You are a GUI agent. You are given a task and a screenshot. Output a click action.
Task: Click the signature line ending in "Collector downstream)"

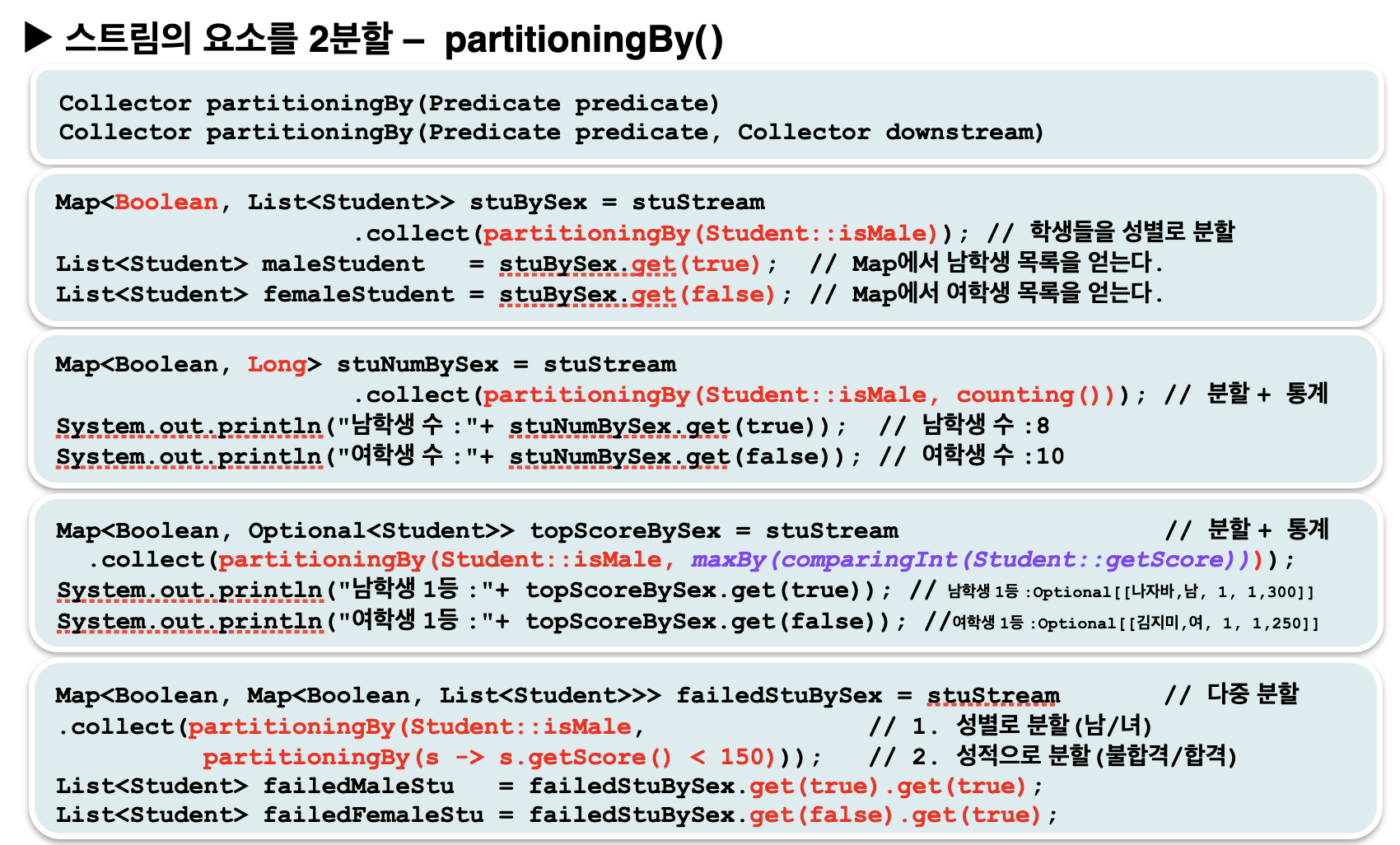(552, 132)
